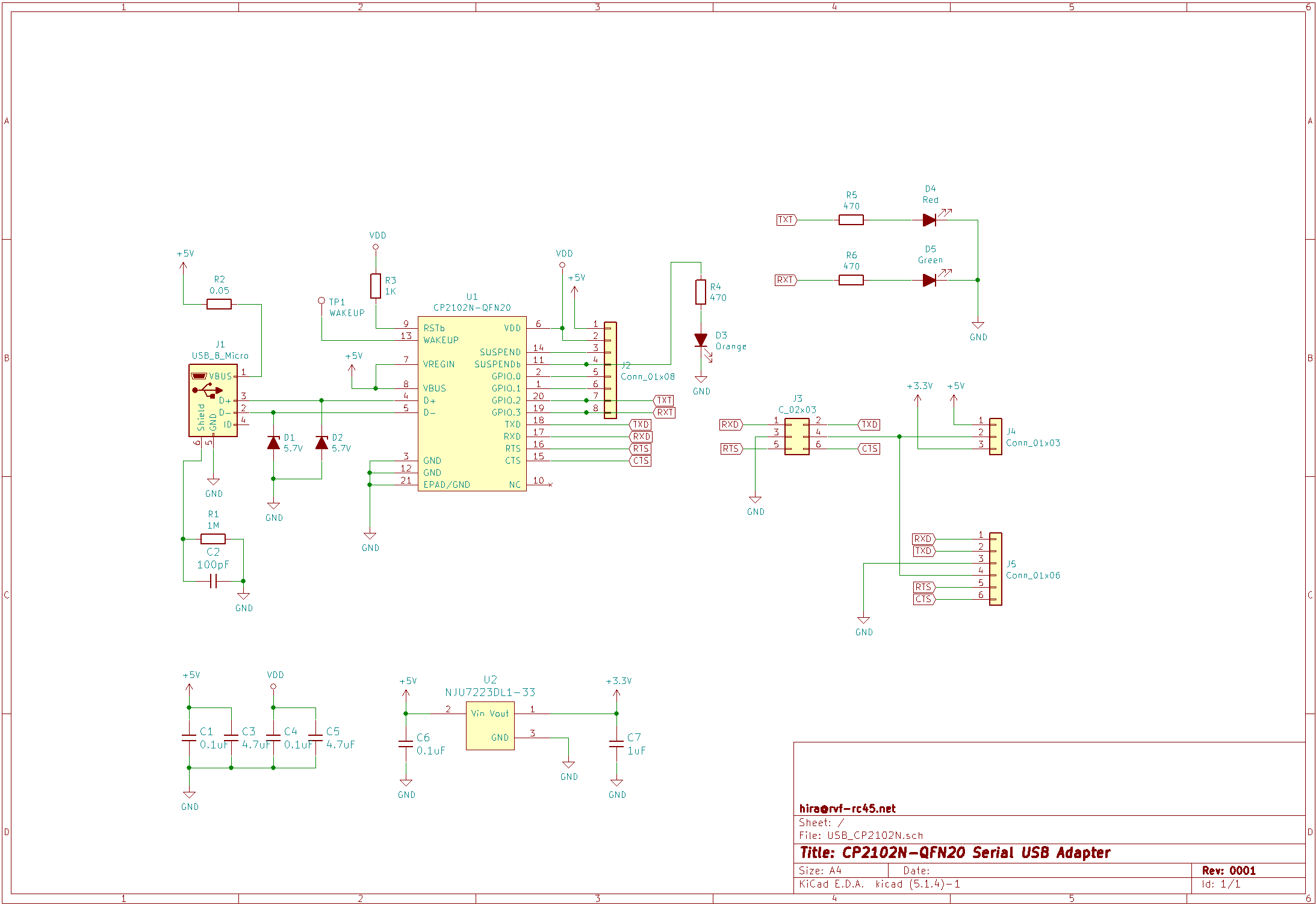Click the TXT net label beside resistor R5
Screen dimensions: 1316x905
click(785, 219)
